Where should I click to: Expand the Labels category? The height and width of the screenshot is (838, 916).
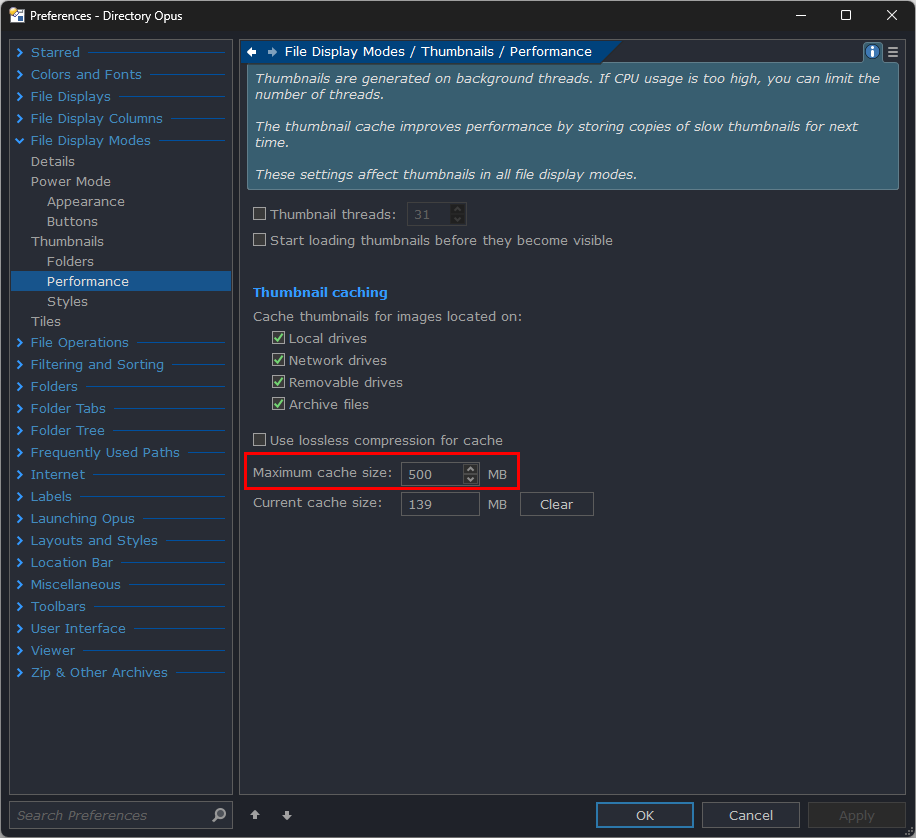20,497
